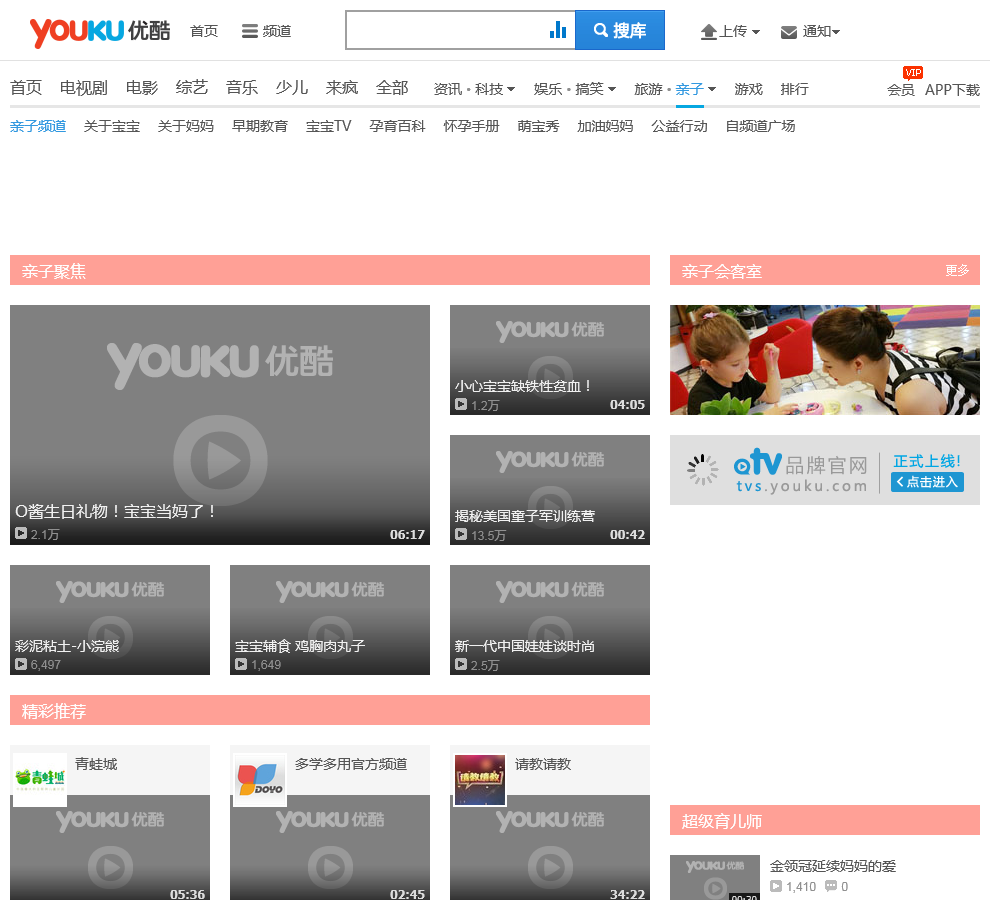The height and width of the screenshot is (900, 990).
Task: Play the O酱生日礼物 featured video
Action: tap(220, 425)
